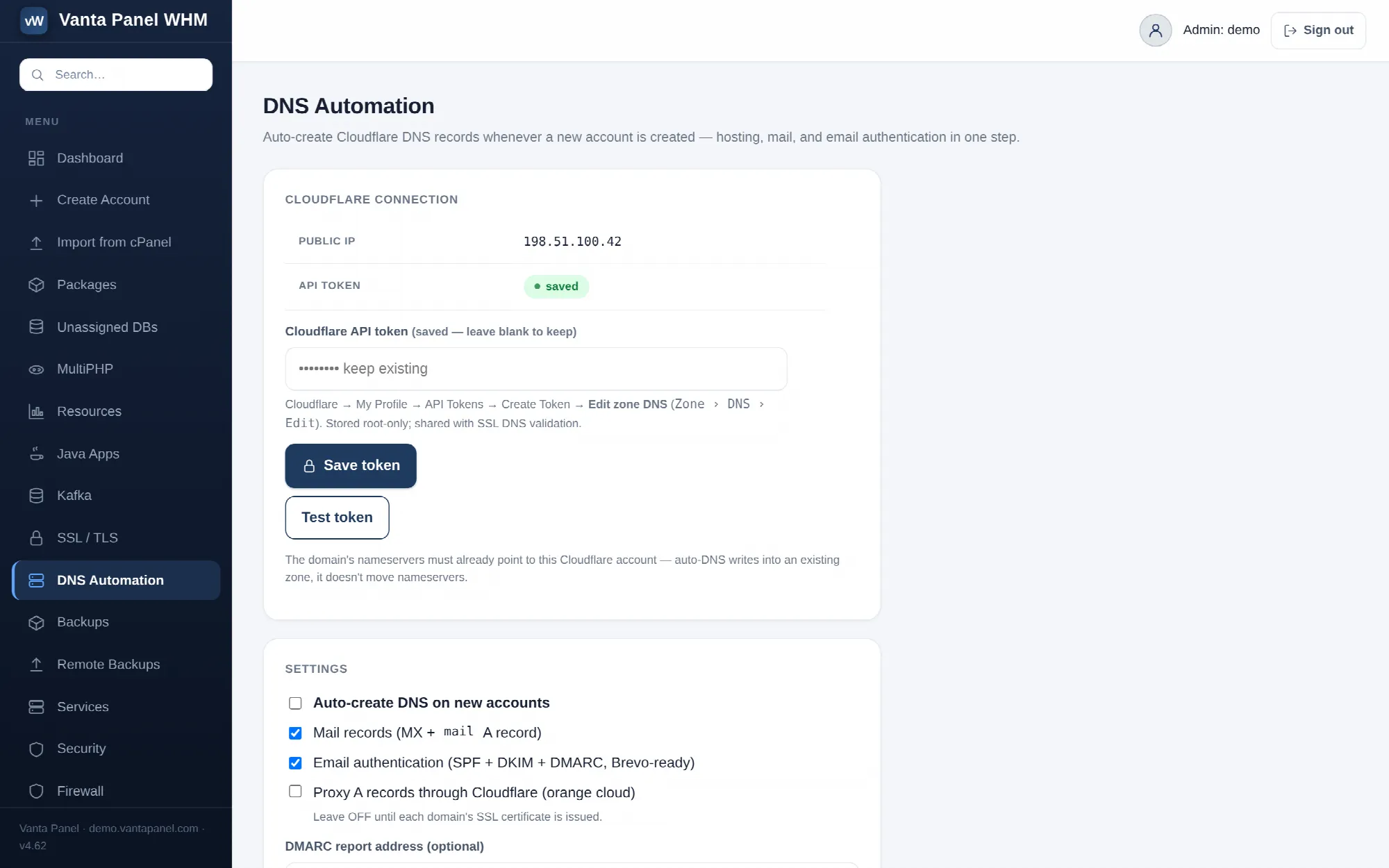Click the Backups box icon
The width and height of the screenshot is (1389, 868).
point(36,623)
